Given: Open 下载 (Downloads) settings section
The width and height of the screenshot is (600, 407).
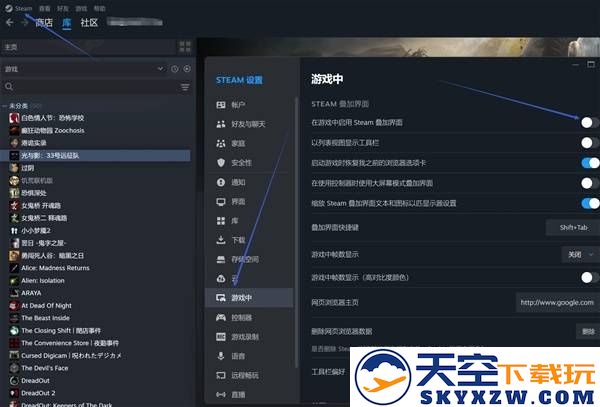Looking at the screenshot, I should 249,240.
